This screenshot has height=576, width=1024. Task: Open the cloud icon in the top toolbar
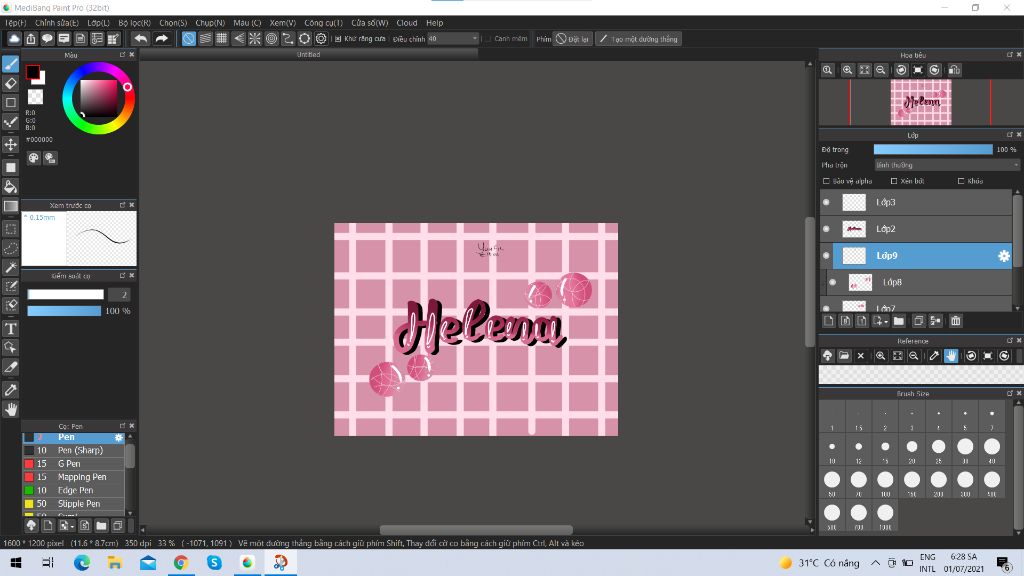(x=14, y=39)
